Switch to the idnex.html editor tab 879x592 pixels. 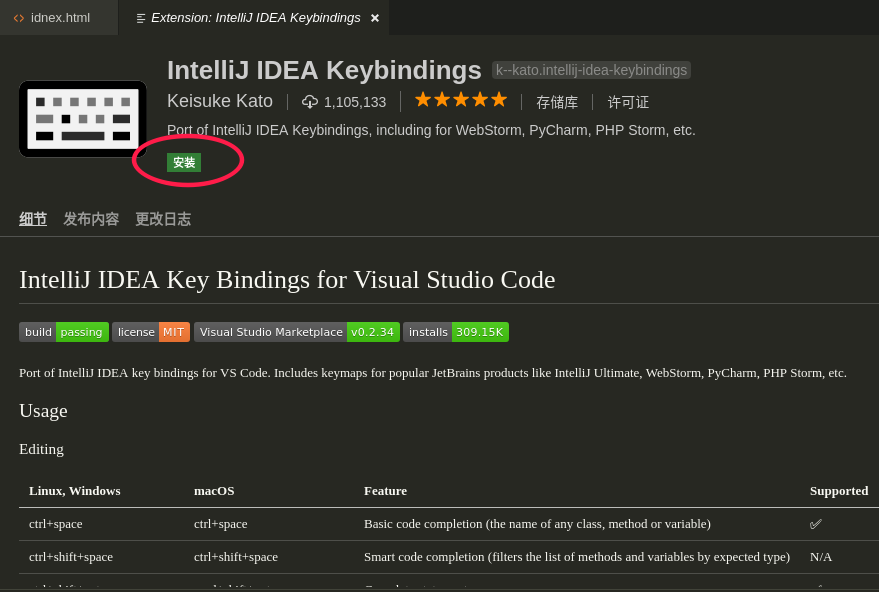[60, 17]
